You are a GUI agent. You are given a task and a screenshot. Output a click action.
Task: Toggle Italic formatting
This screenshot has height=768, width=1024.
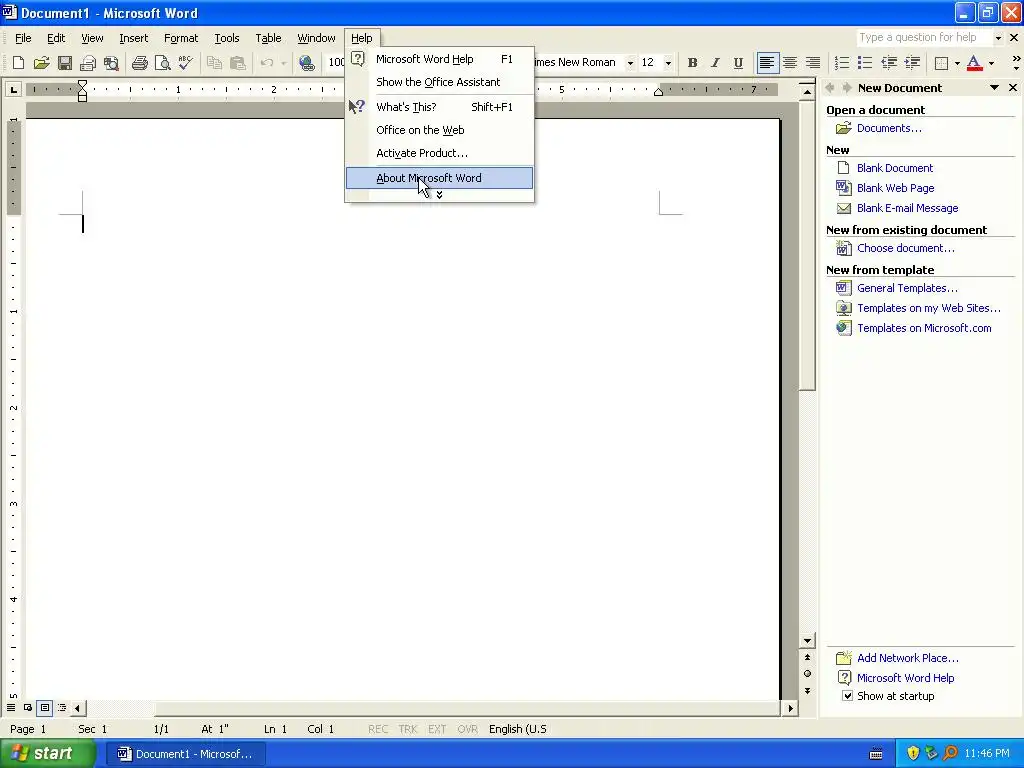pos(715,63)
